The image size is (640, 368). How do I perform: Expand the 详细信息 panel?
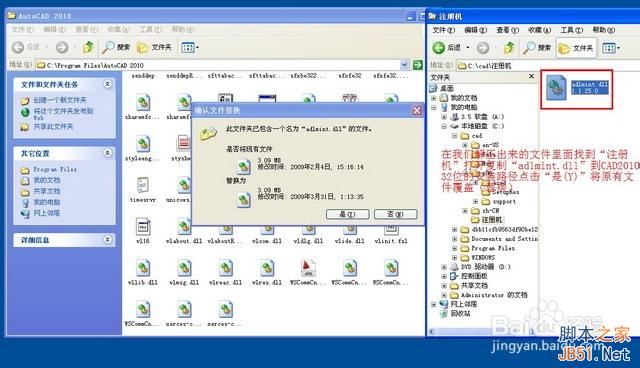[107, 239]
